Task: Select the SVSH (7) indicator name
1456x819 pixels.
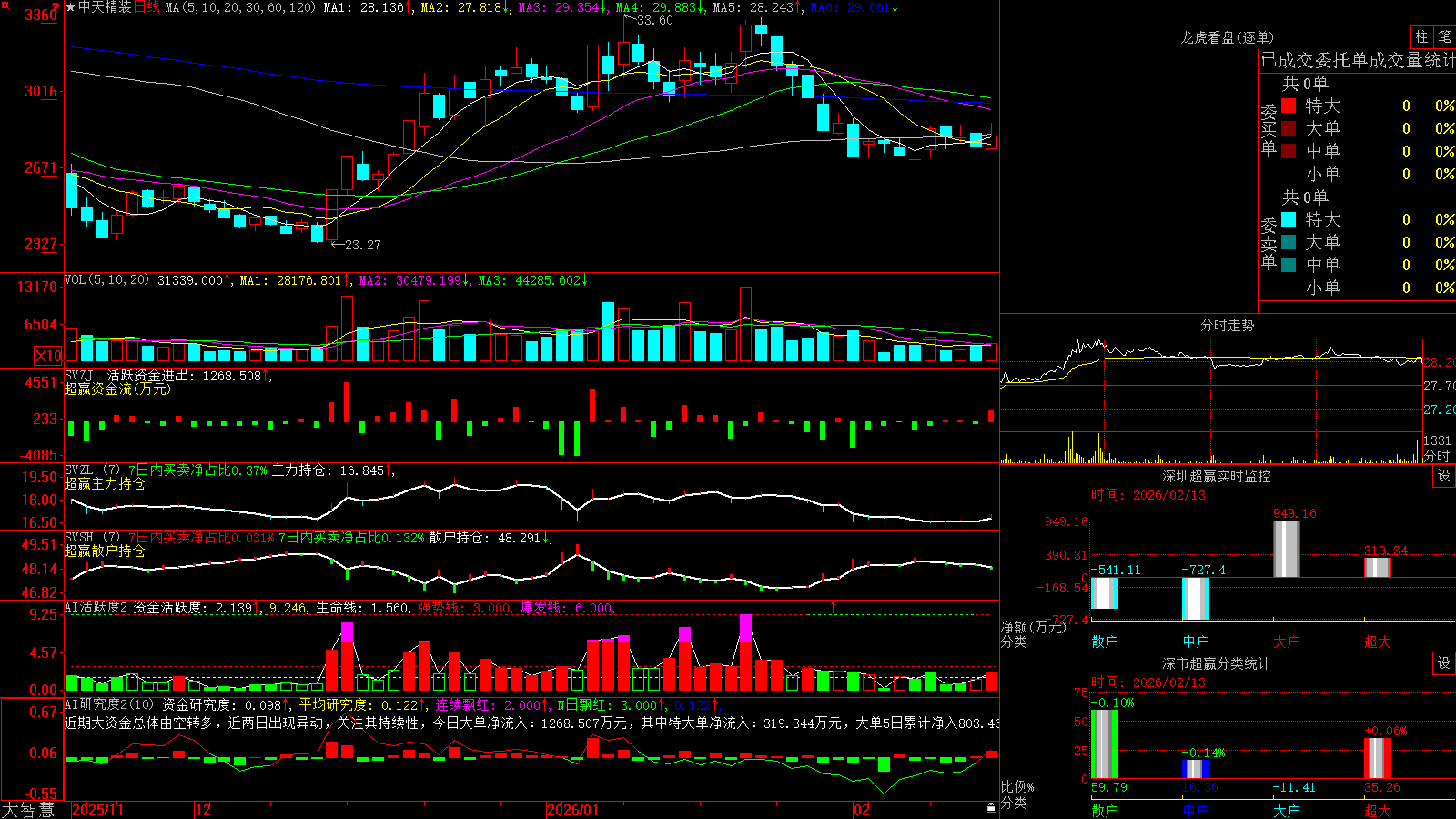Action: coord(92,538)
